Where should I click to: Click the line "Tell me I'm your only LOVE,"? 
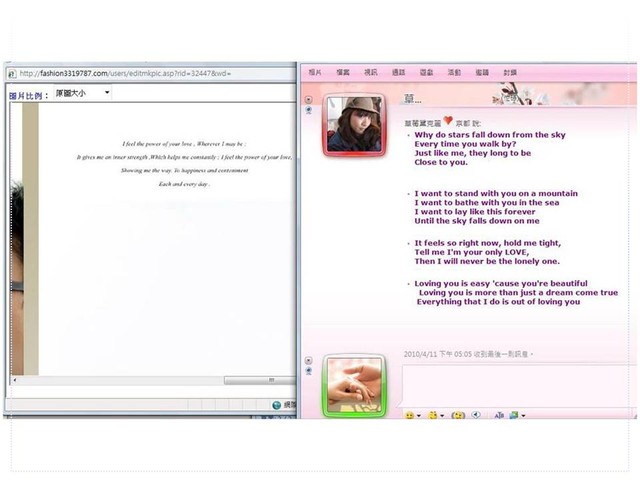[471, 252]
